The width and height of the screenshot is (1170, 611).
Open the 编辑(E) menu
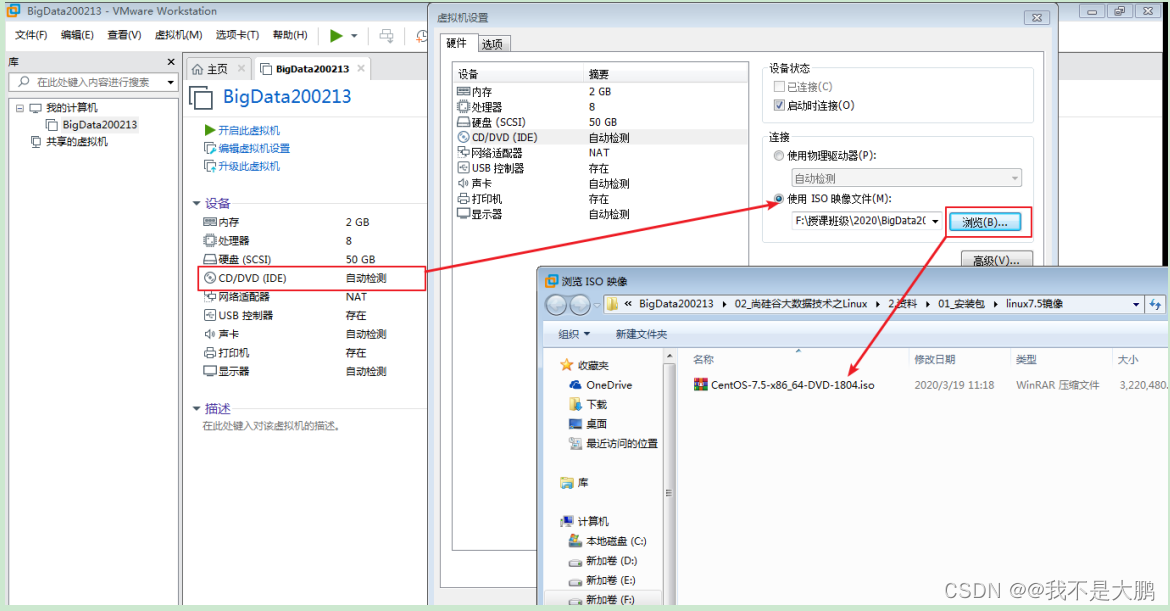click(77, 35)
